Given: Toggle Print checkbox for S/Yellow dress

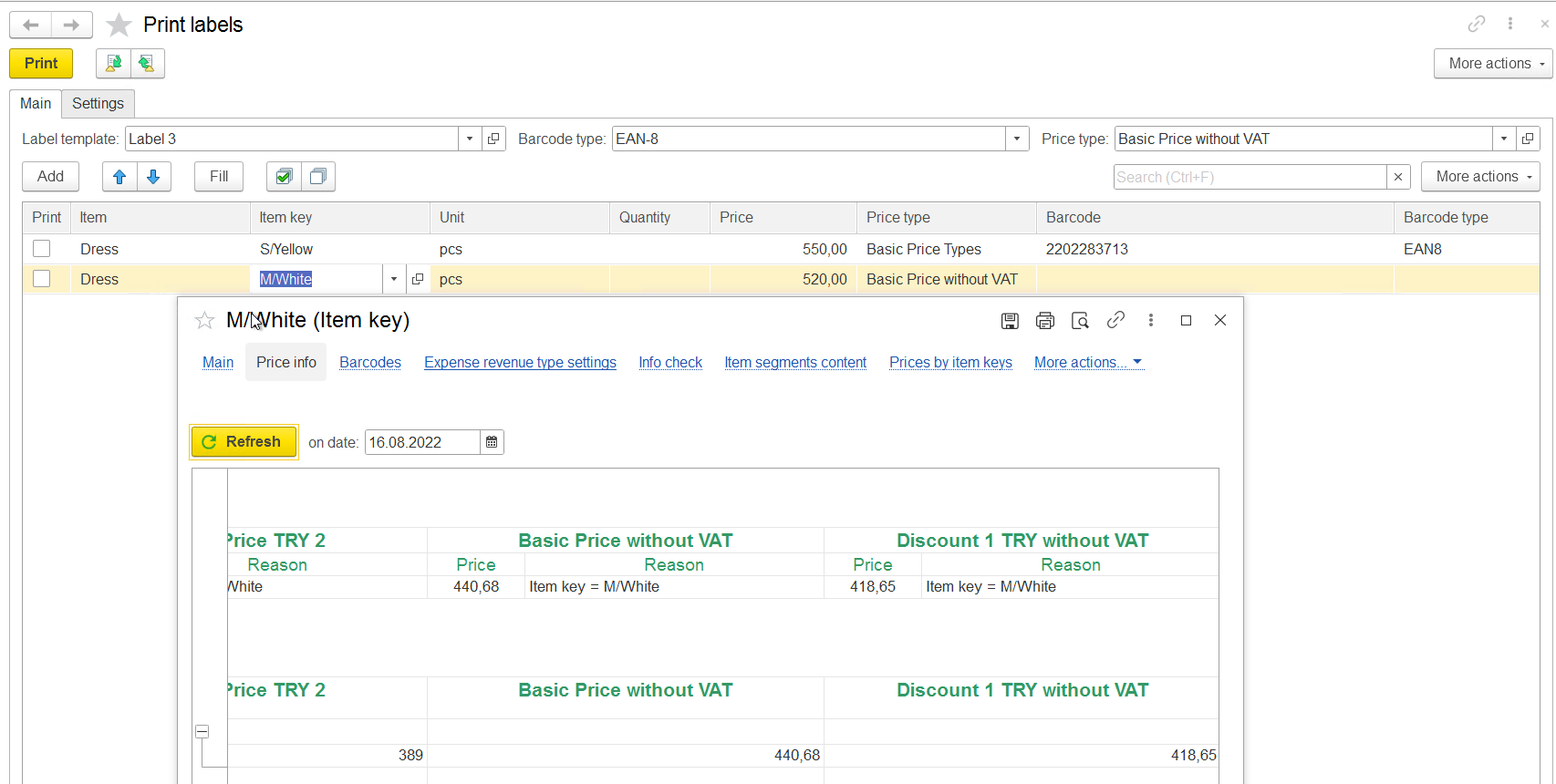Looking at the screenshot, I should (x=42, y=249).
